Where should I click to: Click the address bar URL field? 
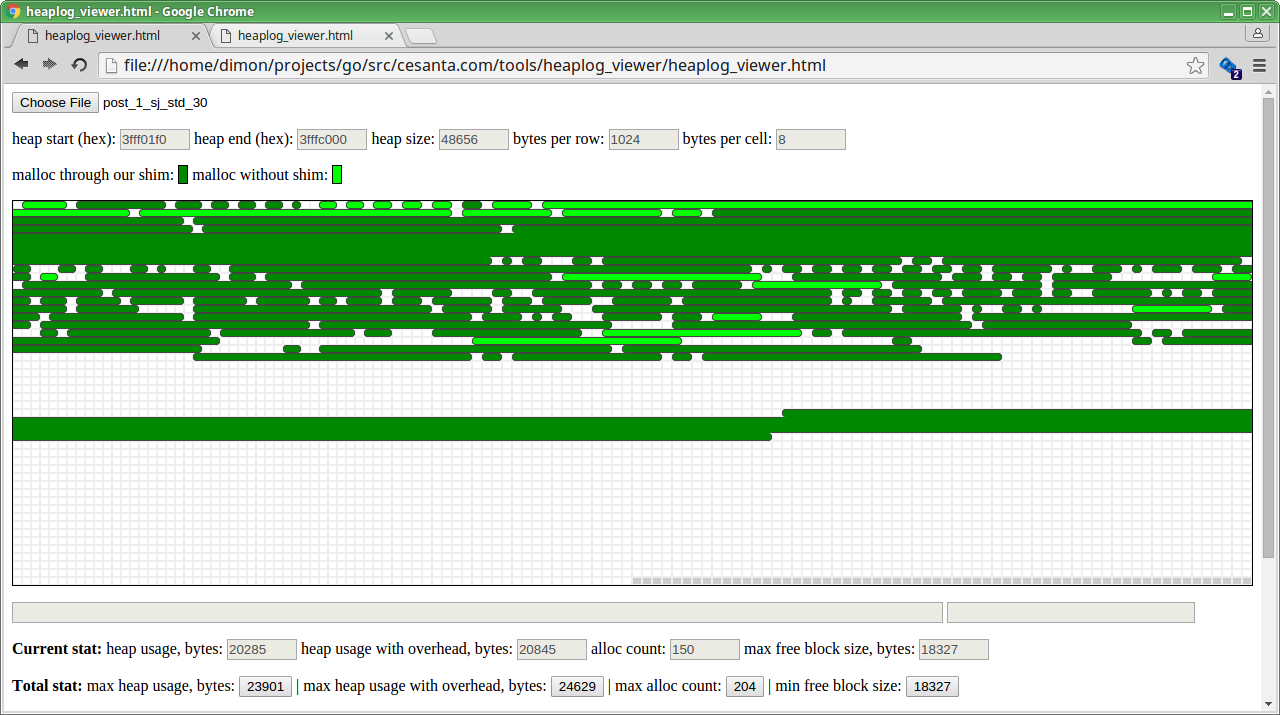click(640, 66)
